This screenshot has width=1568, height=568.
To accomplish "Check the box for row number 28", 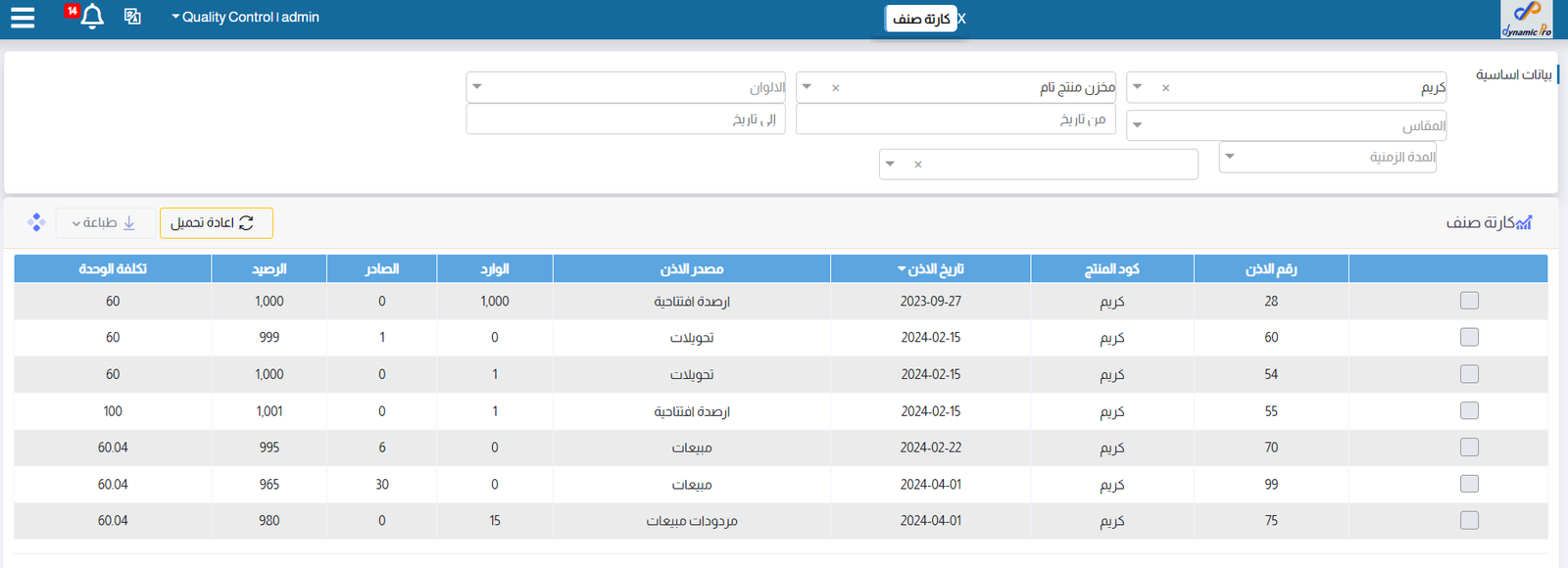I will 1468,301.
